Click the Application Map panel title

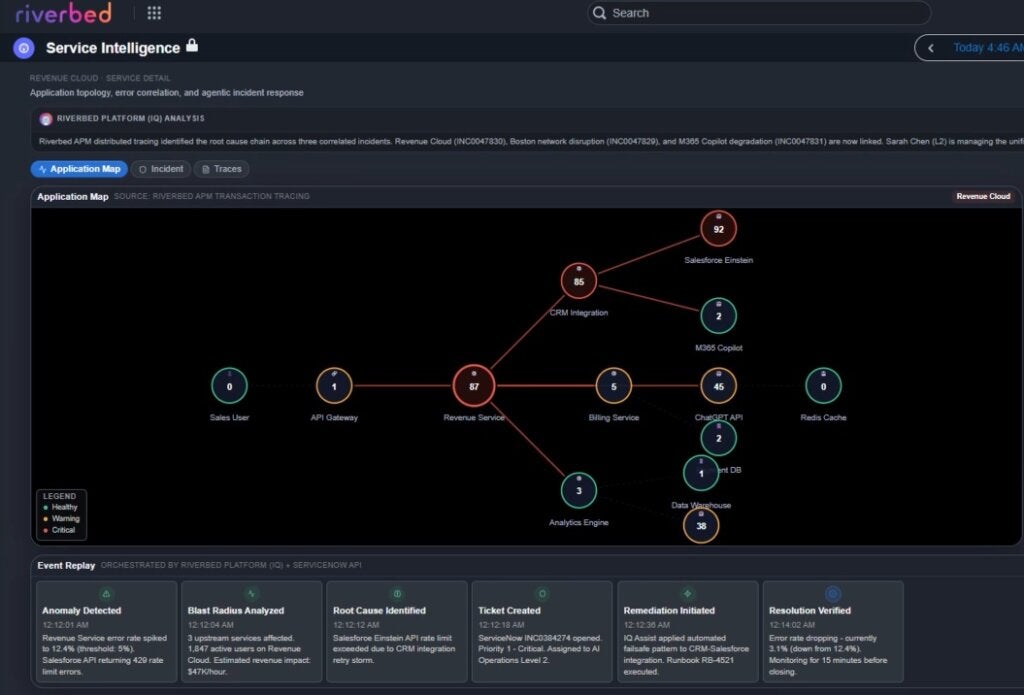pos(72,197)
